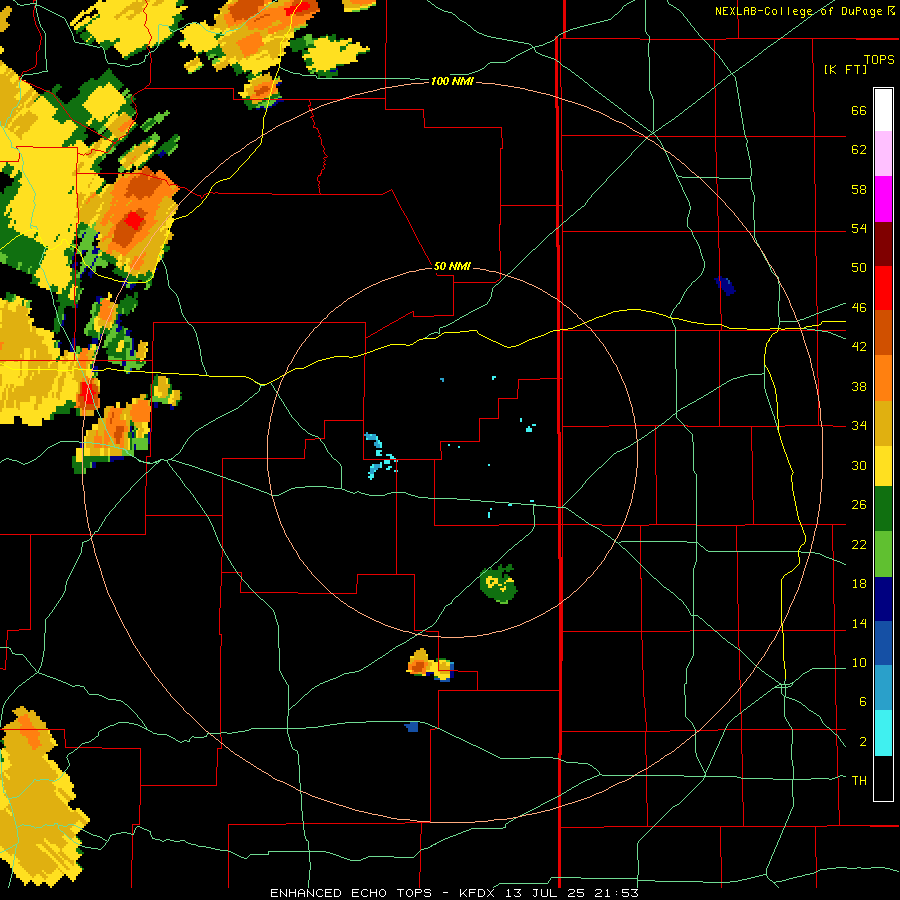Click the gold legend band between 34 and 38
The image size is (900, 900).
(x=883, y=423)
